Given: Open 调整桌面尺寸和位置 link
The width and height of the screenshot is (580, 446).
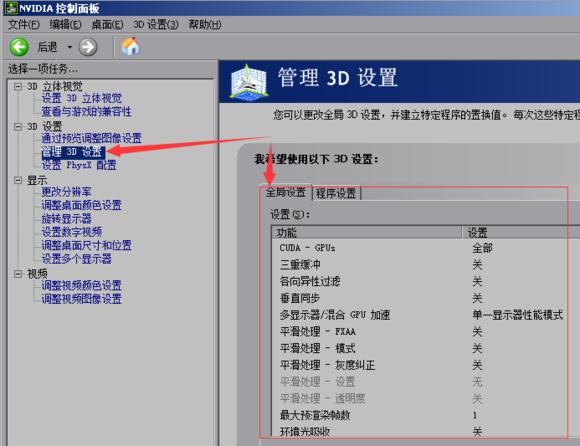Looking at the screenshot, I should 87,245.
